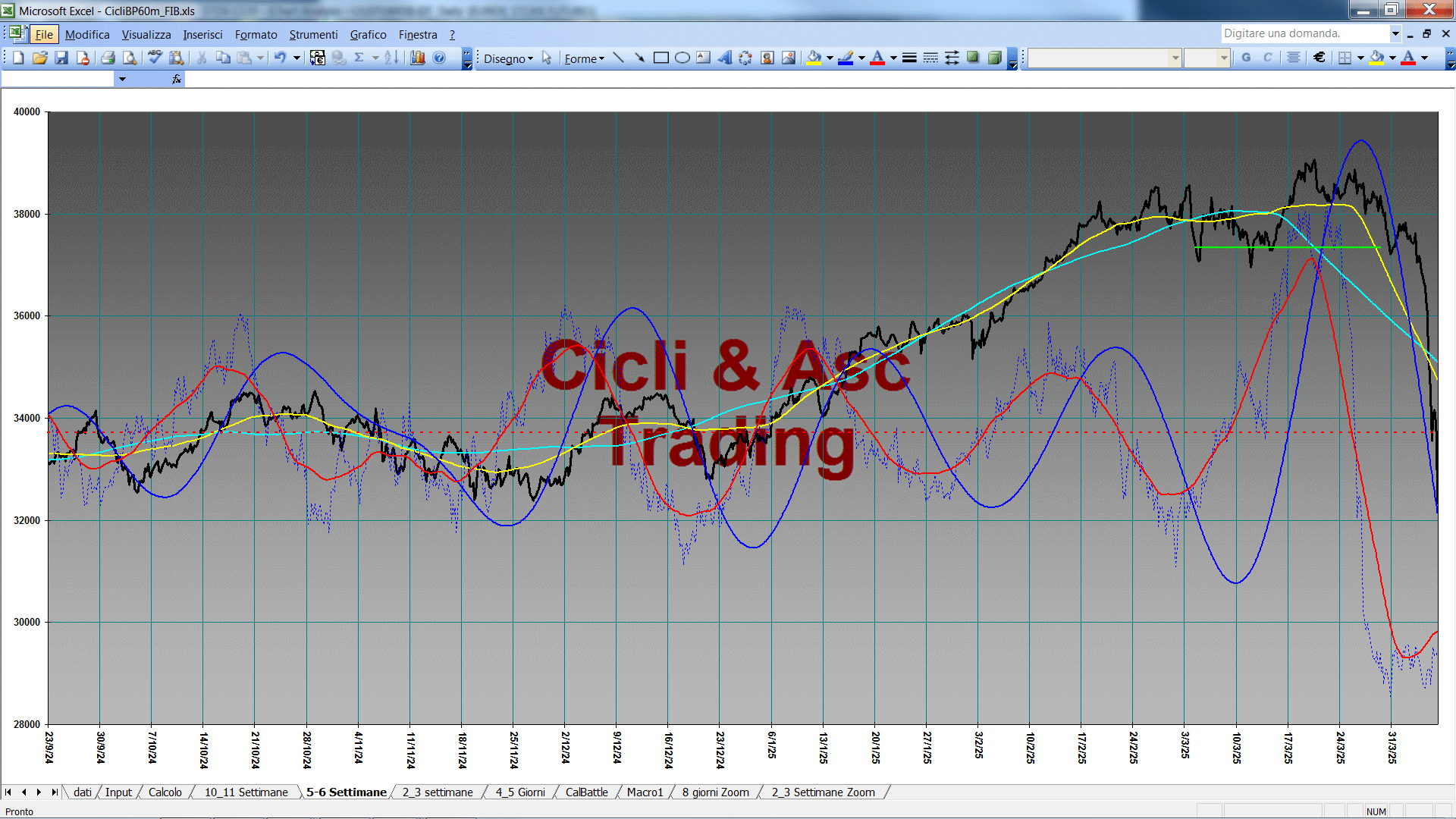
Task: Insert Picture from file icon
Action: coord(789,58)
